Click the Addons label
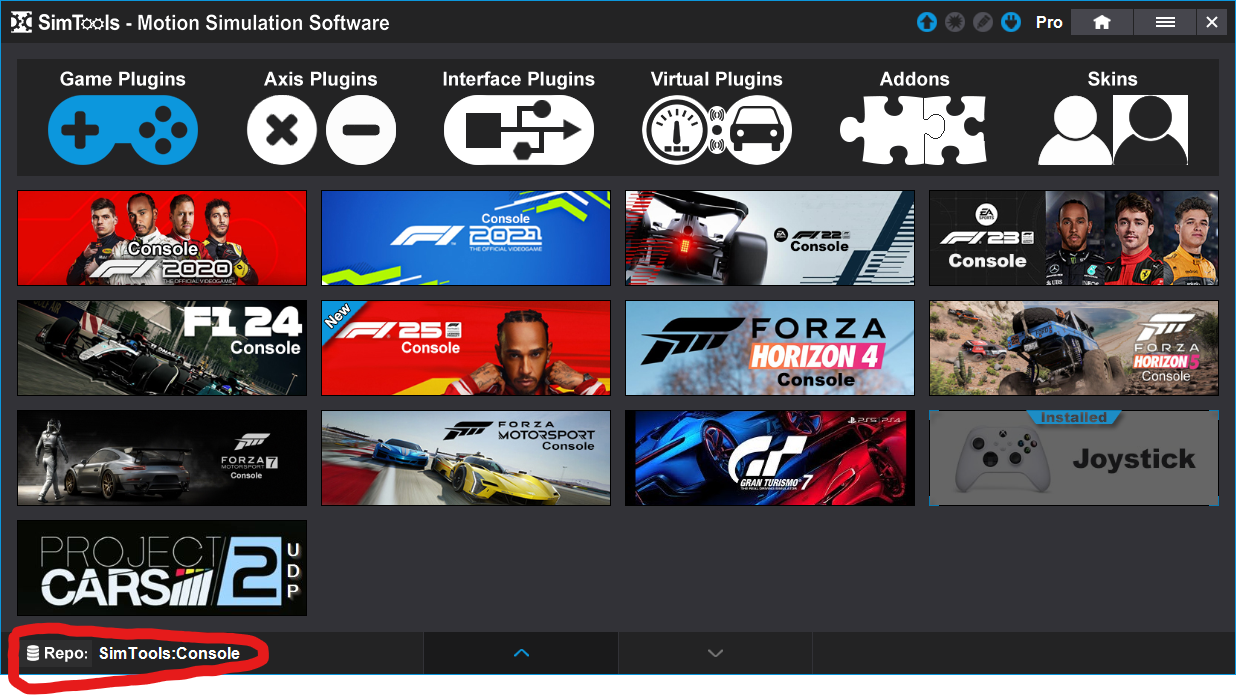The width and height of the screenshot is (1236, 695). [915, 79]
